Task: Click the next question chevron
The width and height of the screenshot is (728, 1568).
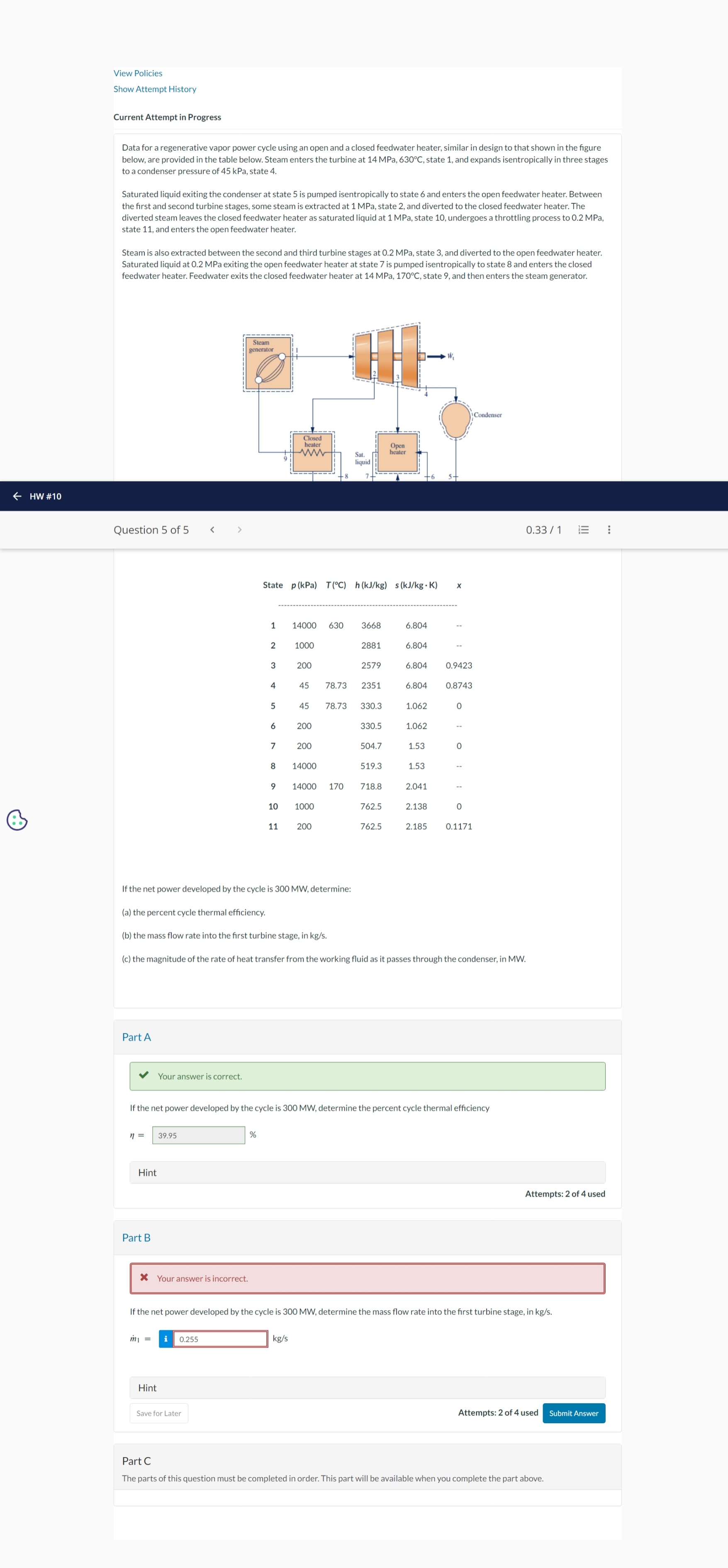Action: coord(240,530)
